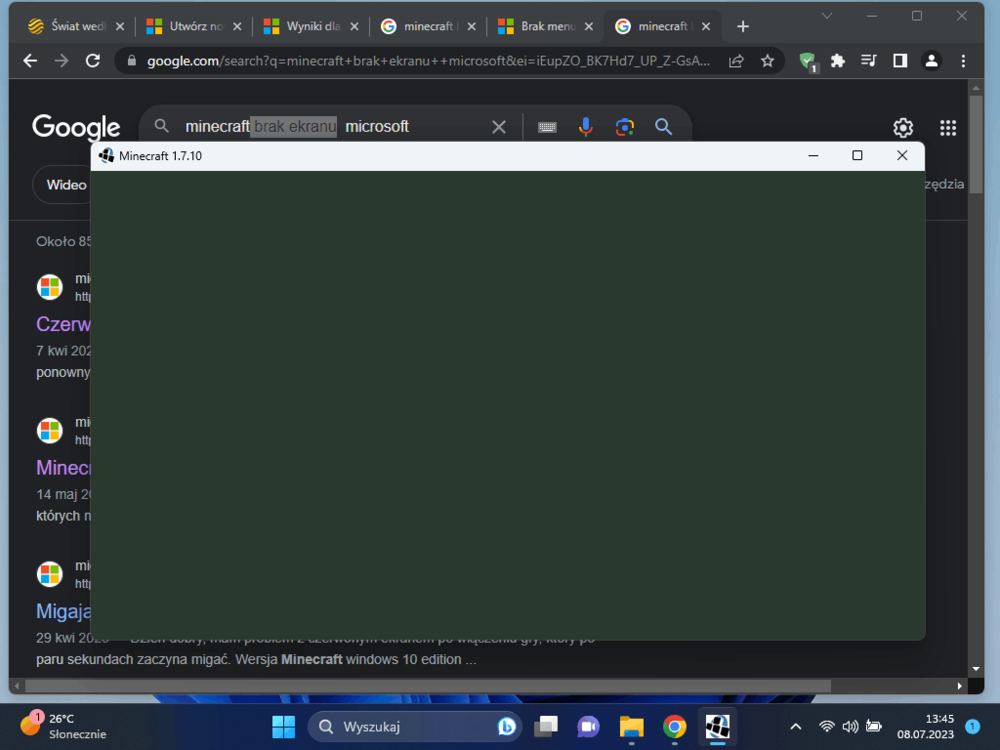Search by image with Google Lens

pyautogui.click(x=625, y=127)
